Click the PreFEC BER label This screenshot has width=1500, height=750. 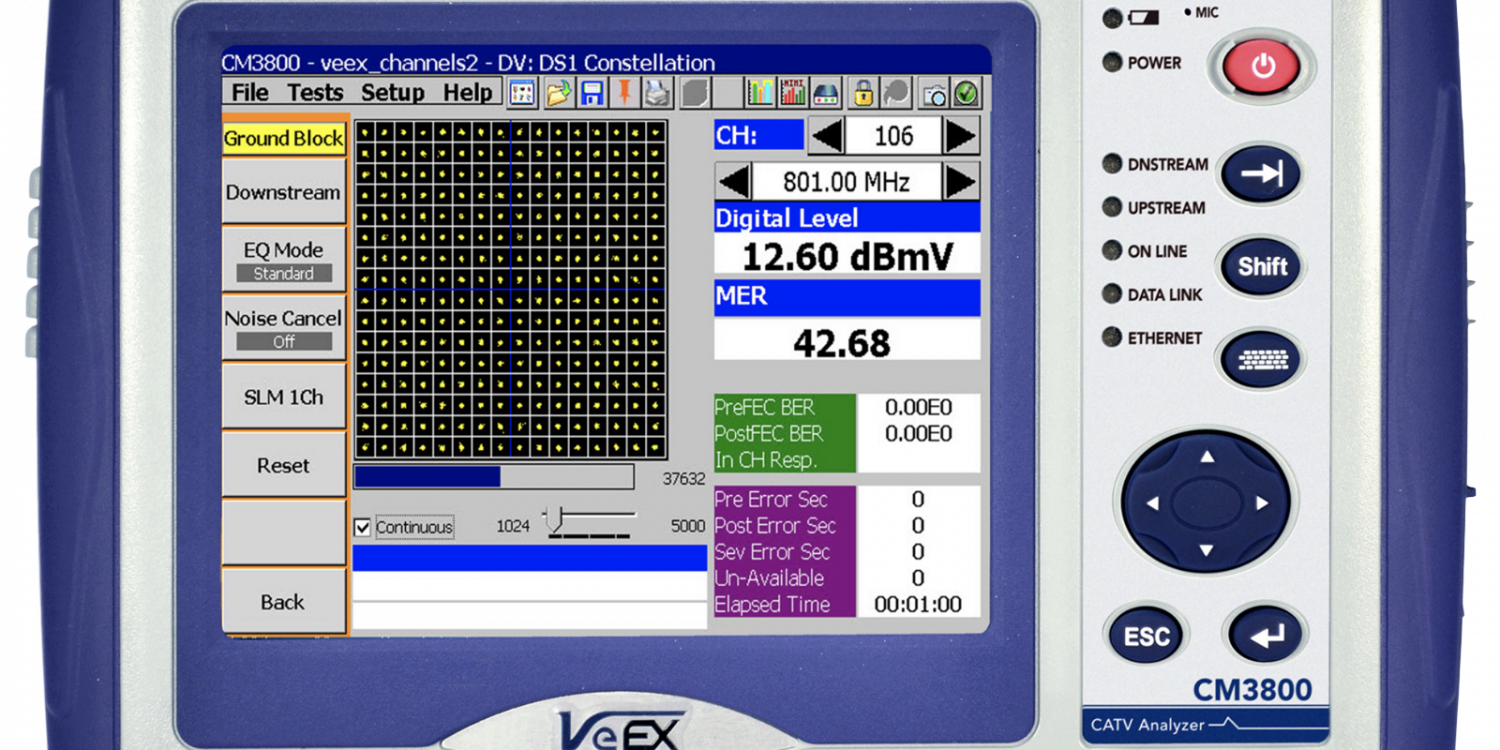765,408
